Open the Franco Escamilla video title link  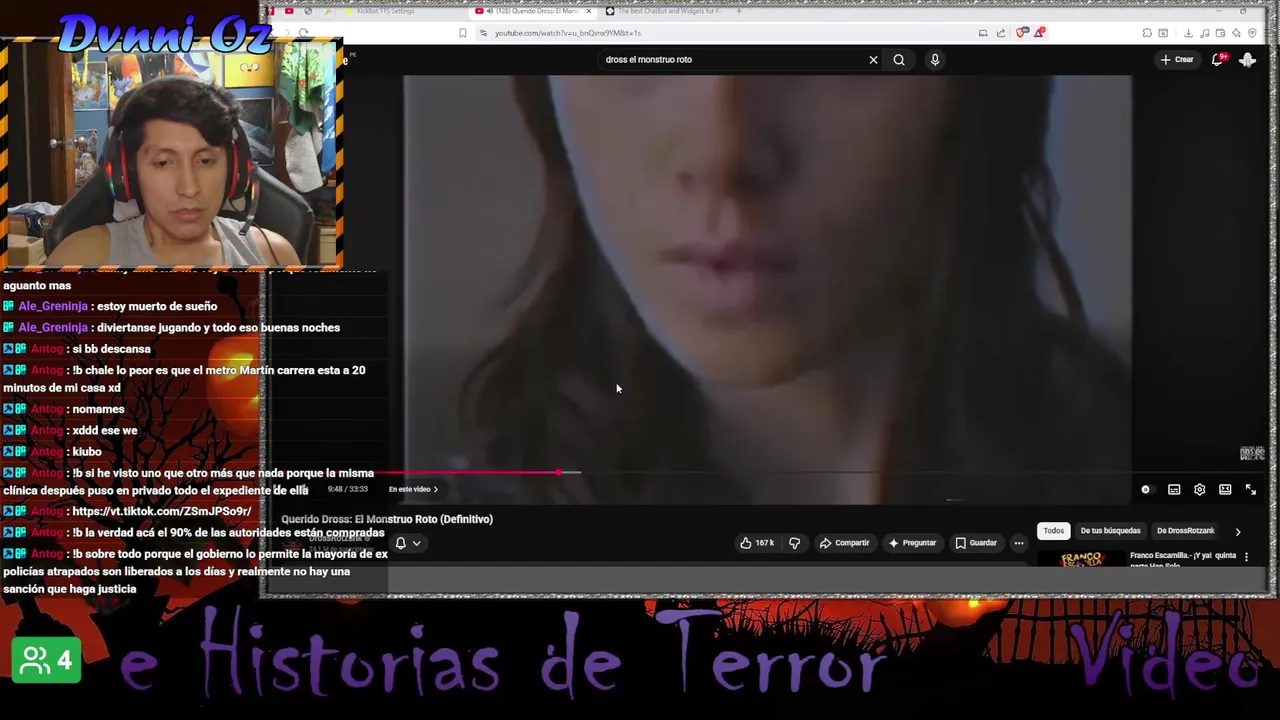coord(1183,559)
